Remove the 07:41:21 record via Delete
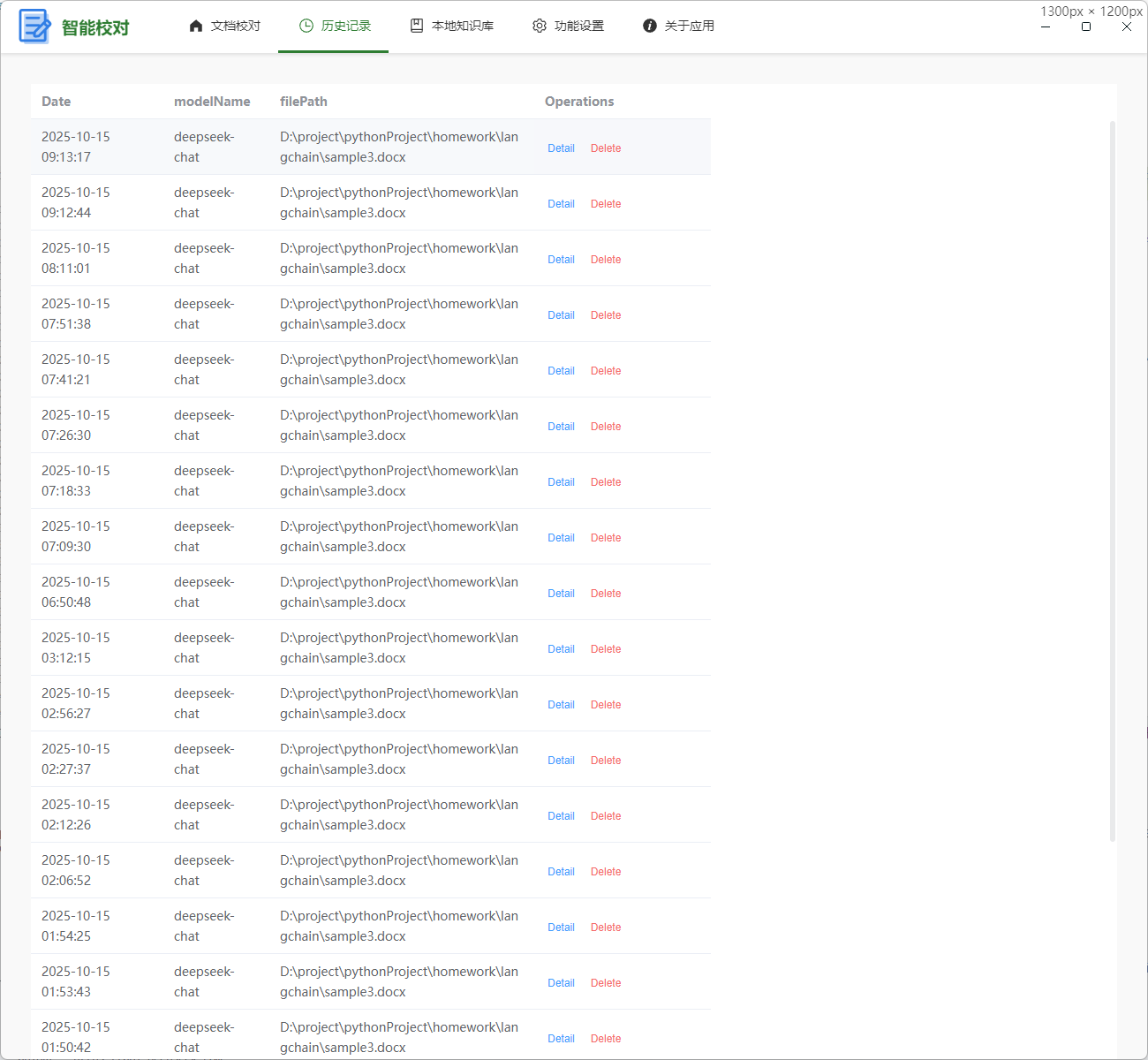Screen dimensions: 1148x1060 coord(606,371)
